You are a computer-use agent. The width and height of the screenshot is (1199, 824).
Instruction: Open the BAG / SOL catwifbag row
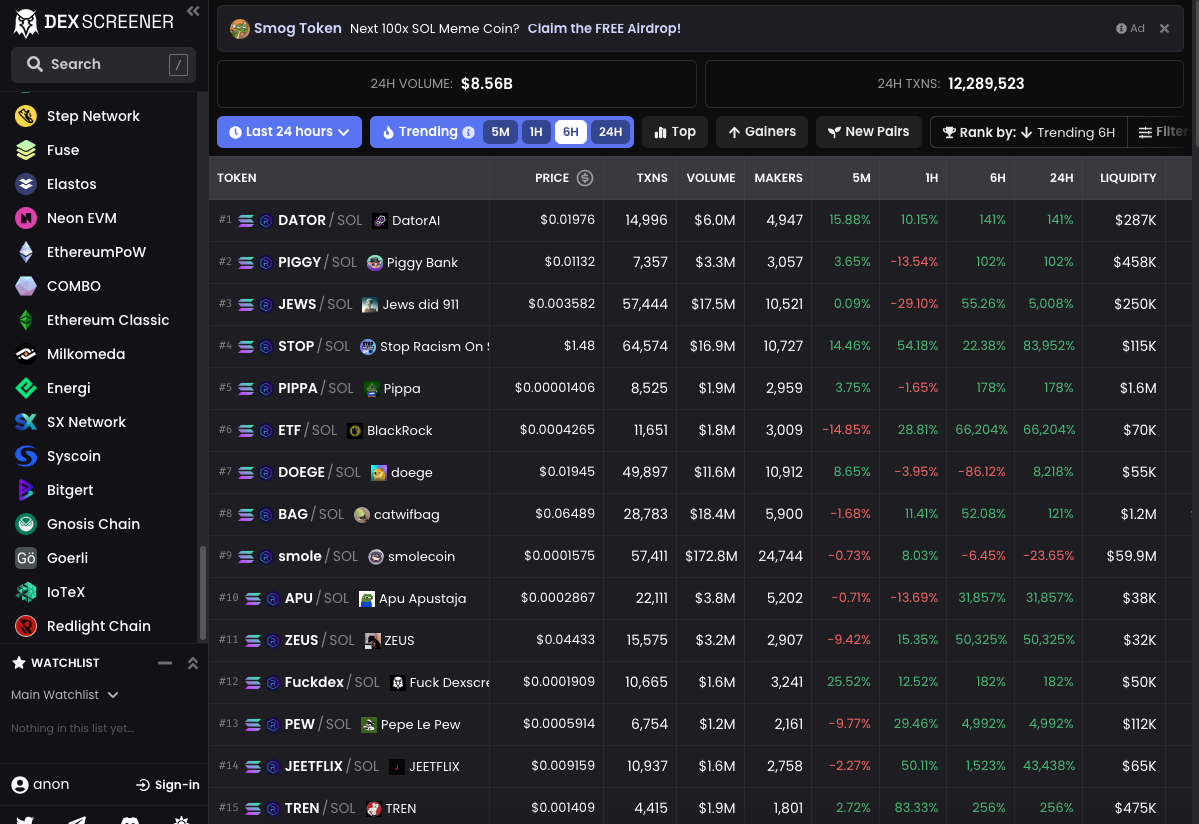700,514
